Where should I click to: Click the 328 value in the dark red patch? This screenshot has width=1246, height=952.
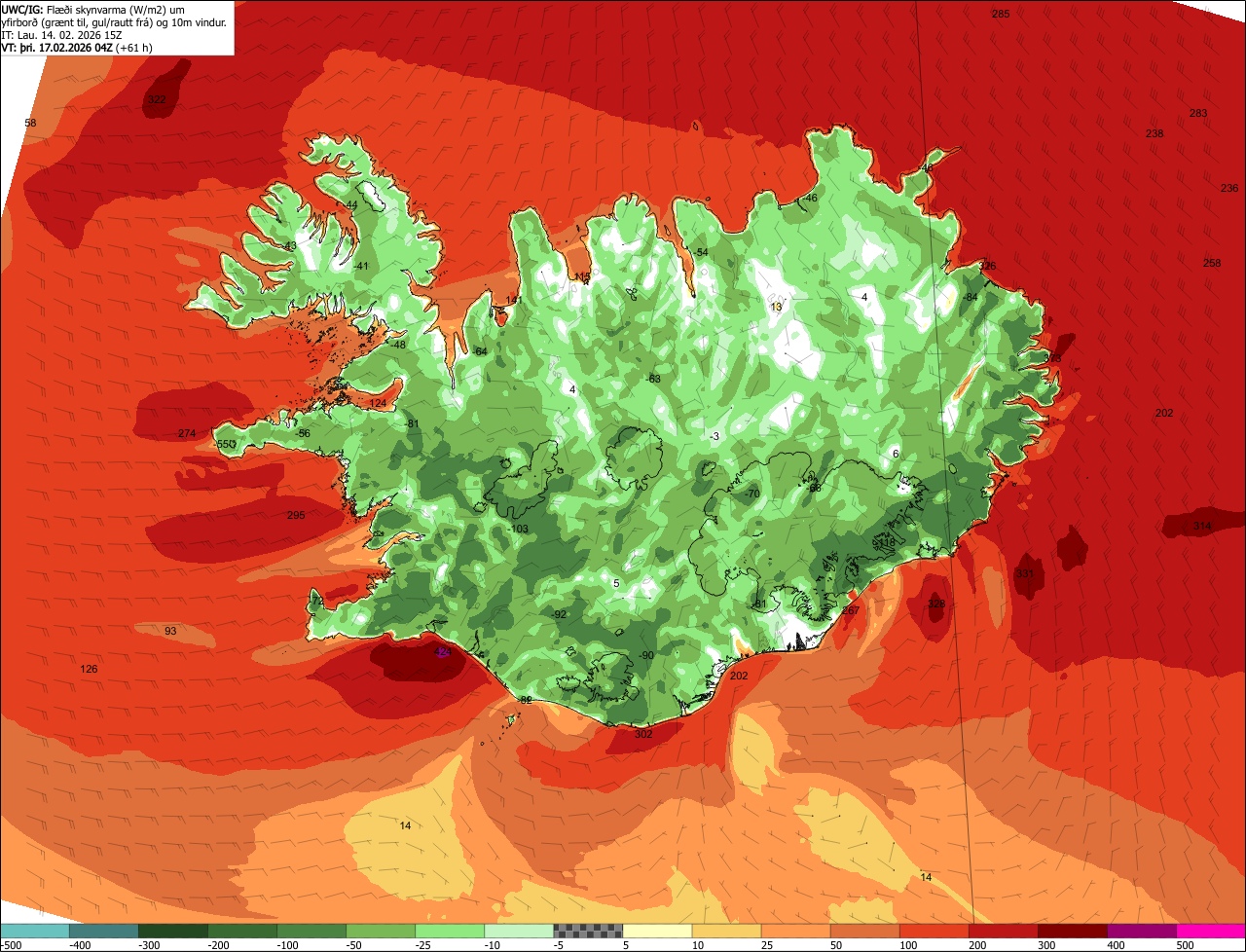[x=936, y=604]
